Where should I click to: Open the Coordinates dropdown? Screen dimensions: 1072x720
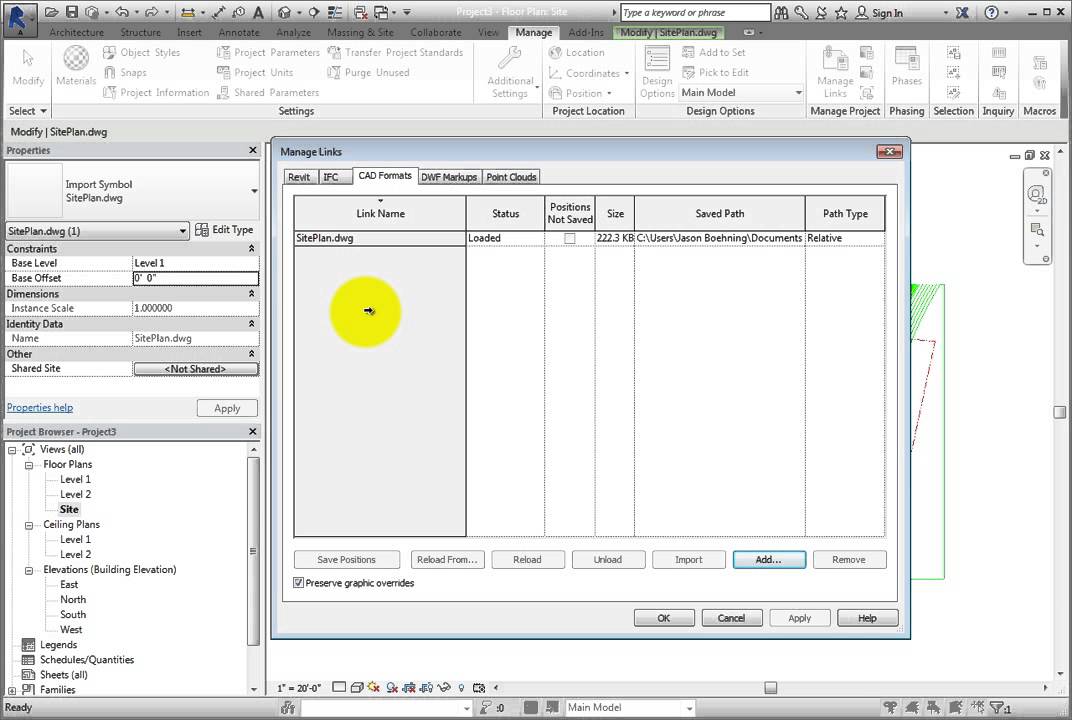coord(588,73)
